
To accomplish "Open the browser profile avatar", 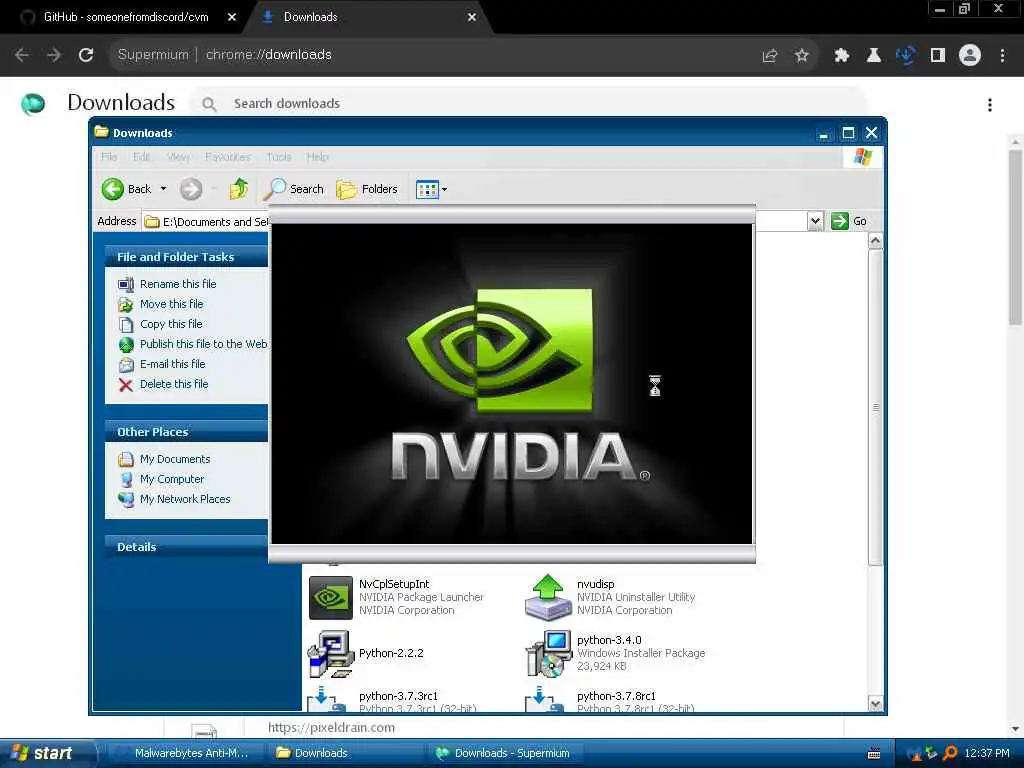I will pos(970,56).
